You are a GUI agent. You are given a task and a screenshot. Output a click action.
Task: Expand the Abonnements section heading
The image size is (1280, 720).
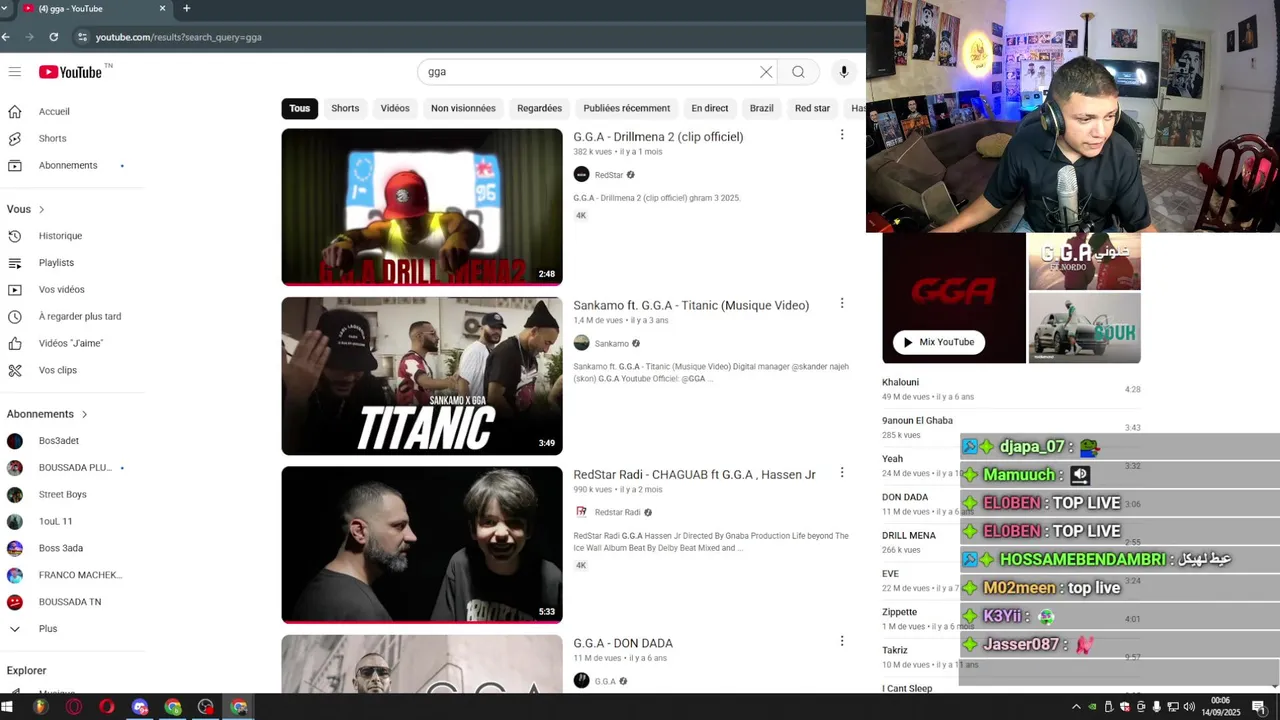point(47,414)
